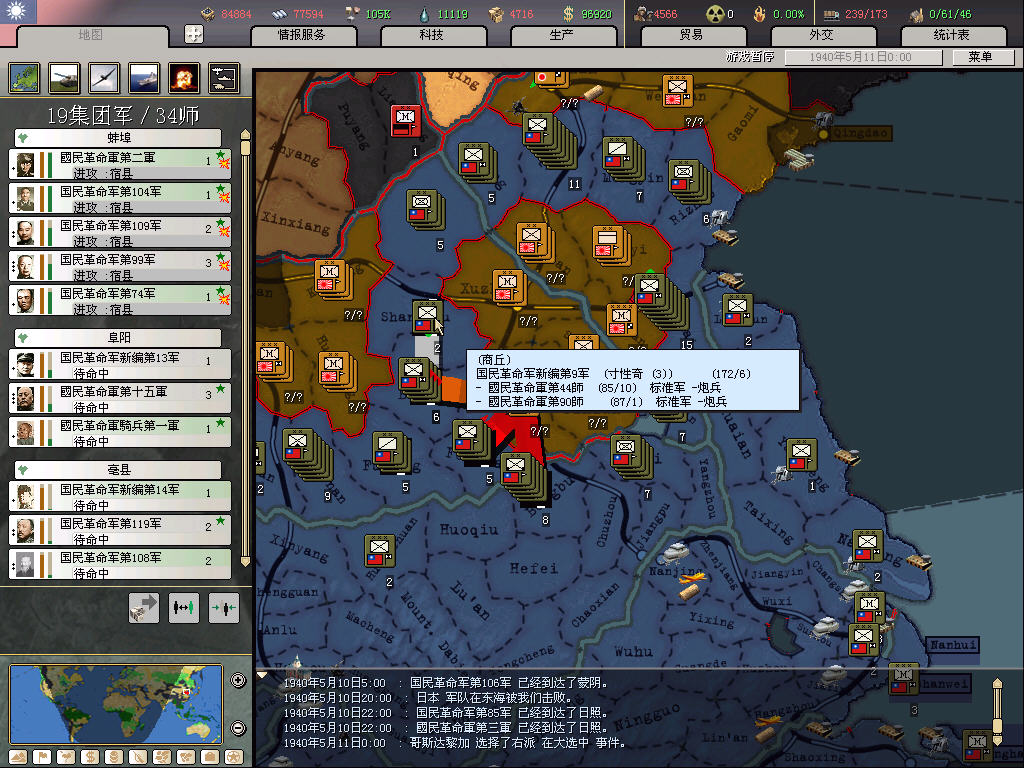Viewport: 1024px width, 768px height.
Task: Enable political map mode flag icon
Action: pyautogui.click(x=42, y=758)
